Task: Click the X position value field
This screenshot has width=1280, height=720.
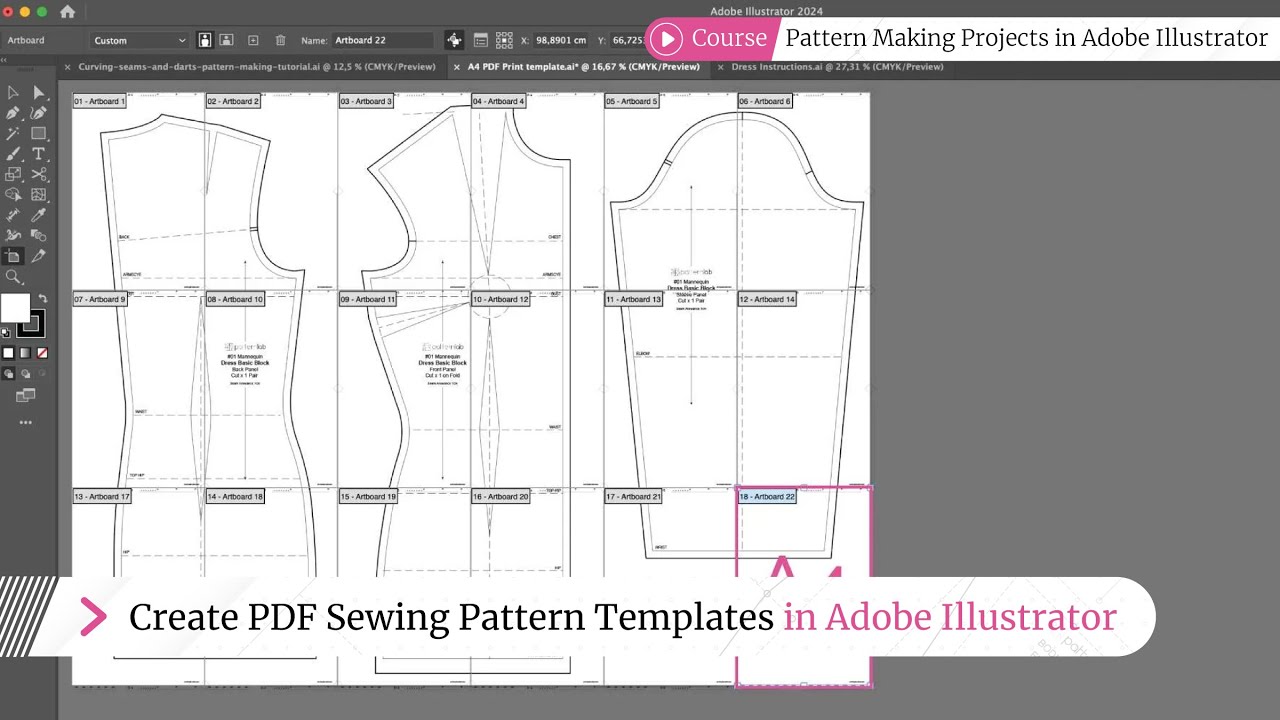Action: click(x=561, y=40)
